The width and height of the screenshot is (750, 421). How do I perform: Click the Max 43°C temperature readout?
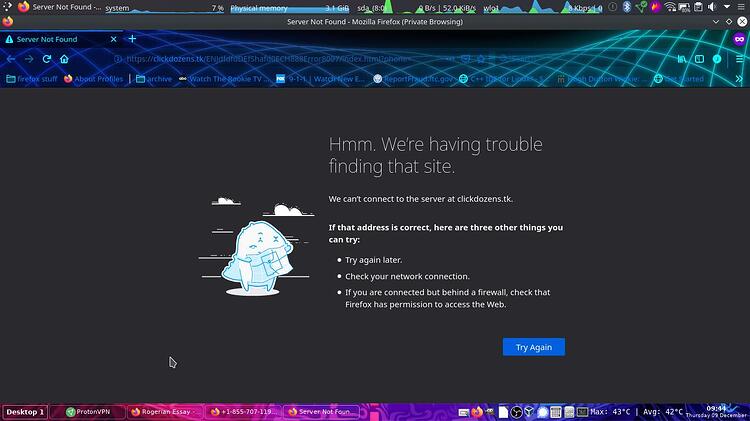pos(610,412)
